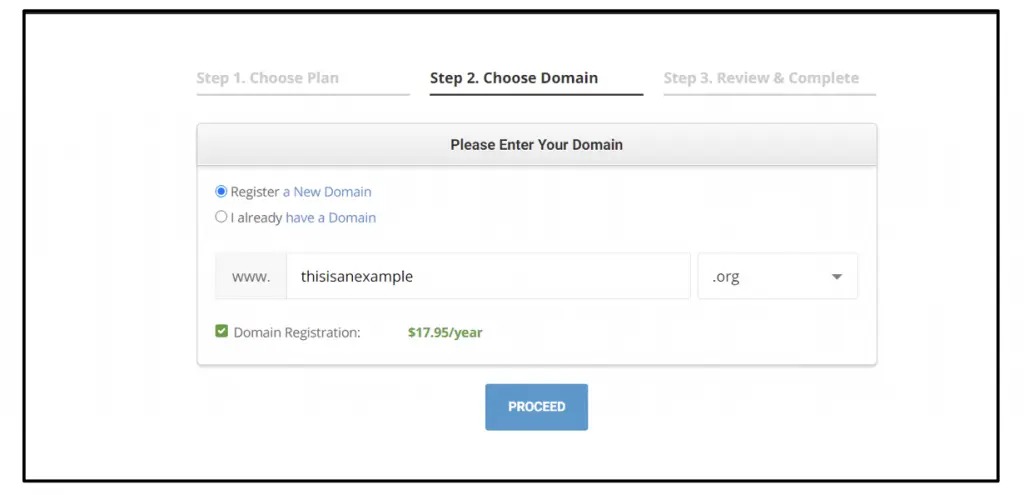Screen dimensions: 1024x495
Task: Uncheck the Domain Registration checkbox
Action: click(222, 332)
